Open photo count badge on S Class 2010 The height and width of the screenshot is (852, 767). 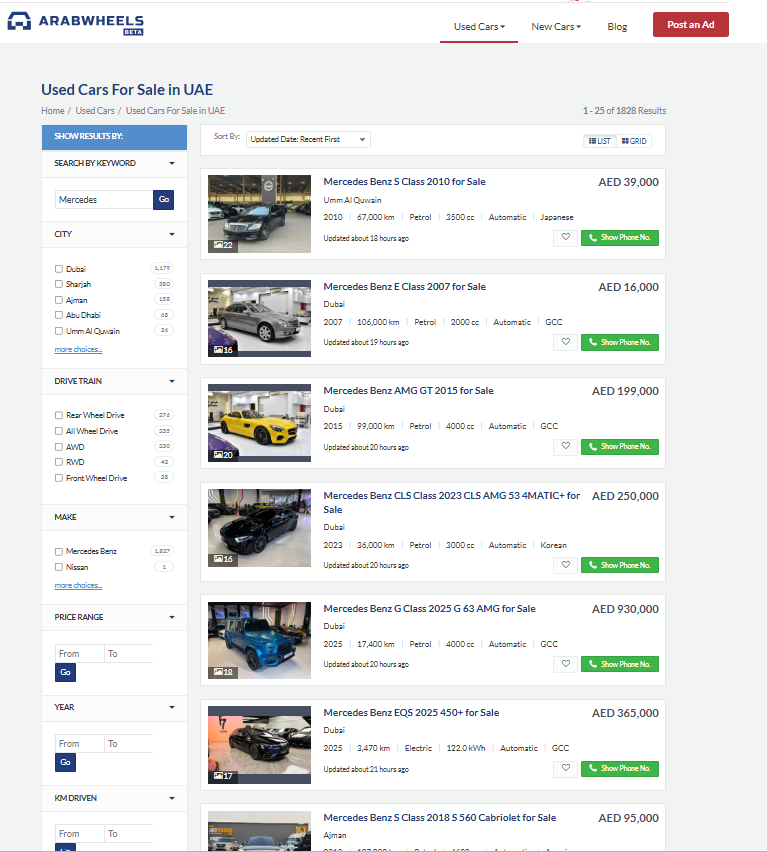coord(223,245)
